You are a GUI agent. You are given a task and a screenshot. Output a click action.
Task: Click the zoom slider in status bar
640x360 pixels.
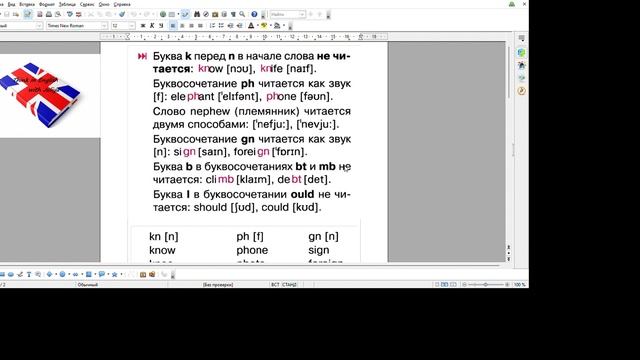[486, 284]
